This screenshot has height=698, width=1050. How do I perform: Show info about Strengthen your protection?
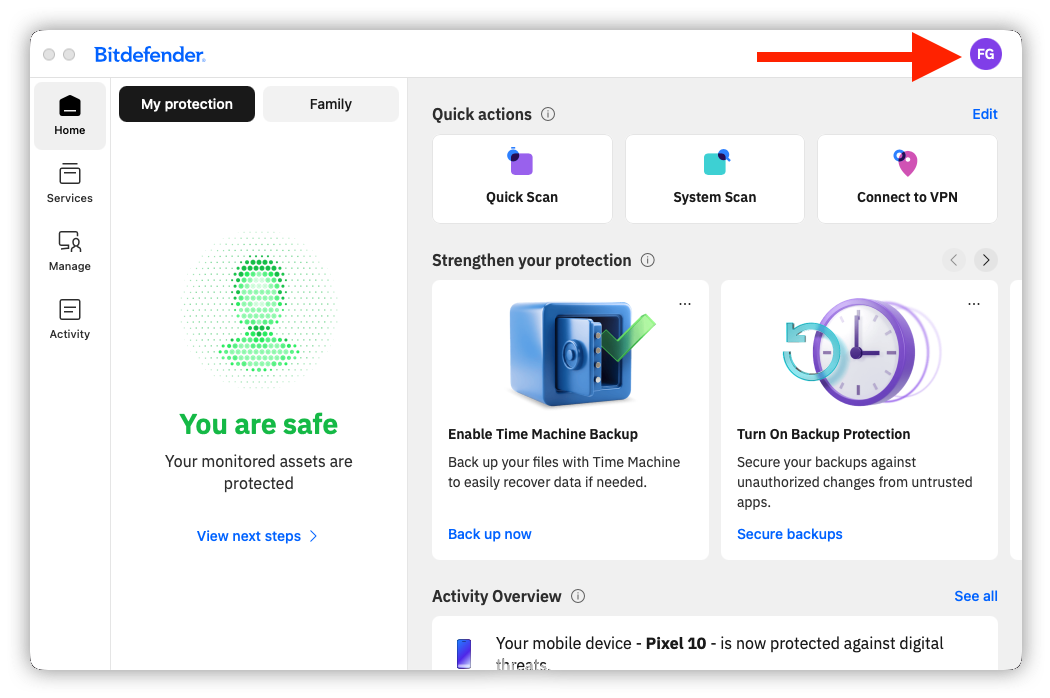(648, 260)
